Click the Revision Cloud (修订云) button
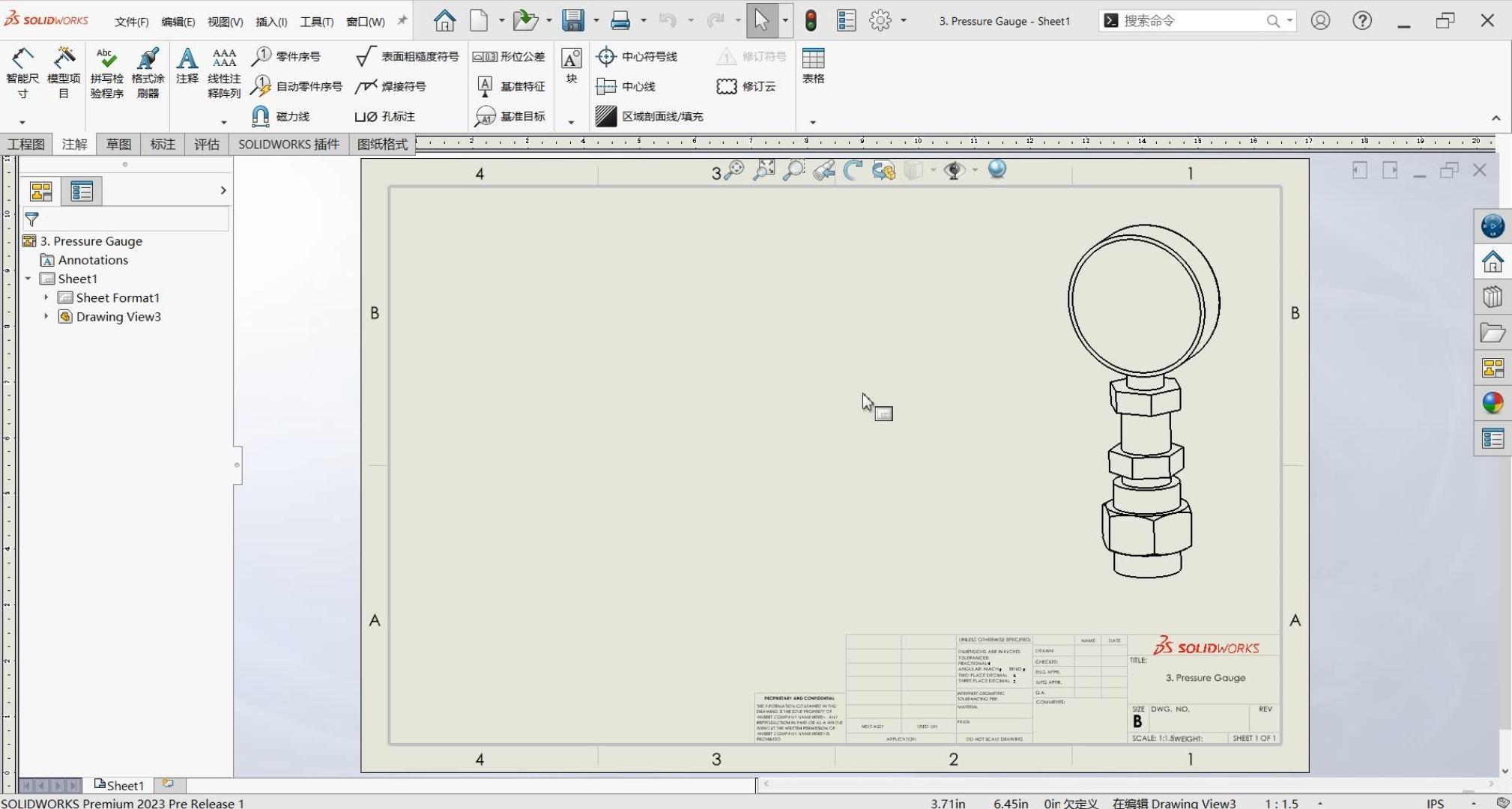1512x809 pixels. (747, 86)
